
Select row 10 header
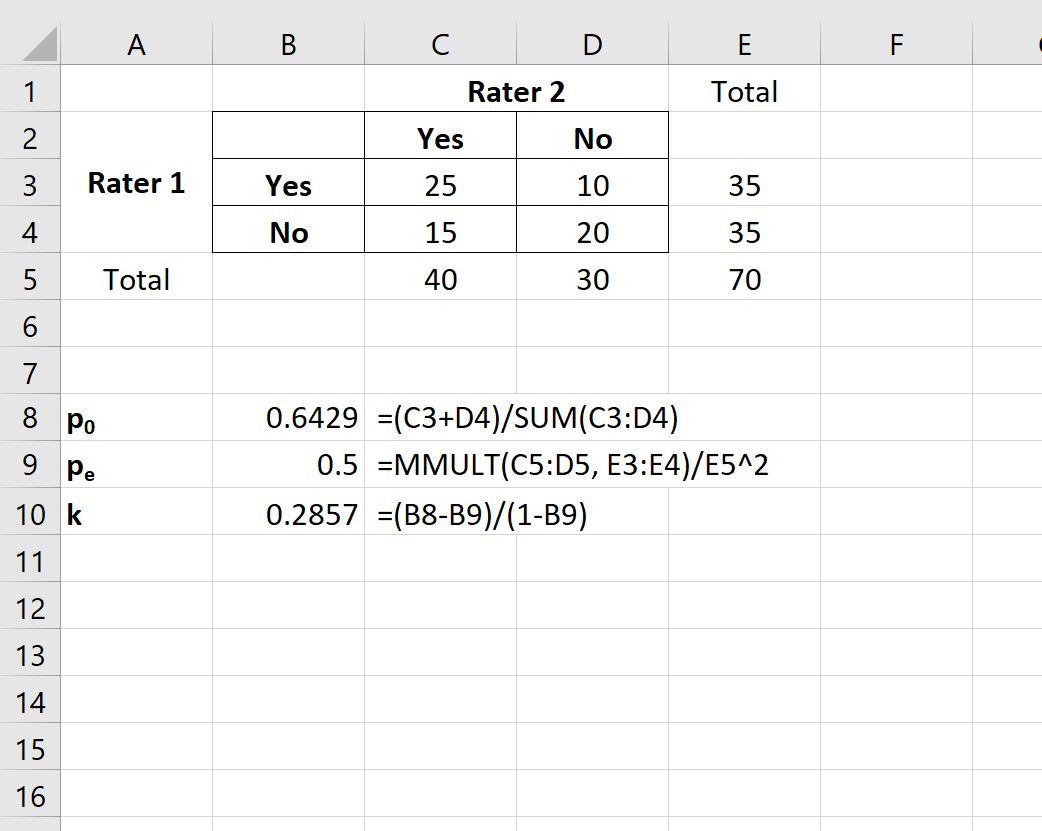(30, 515)
